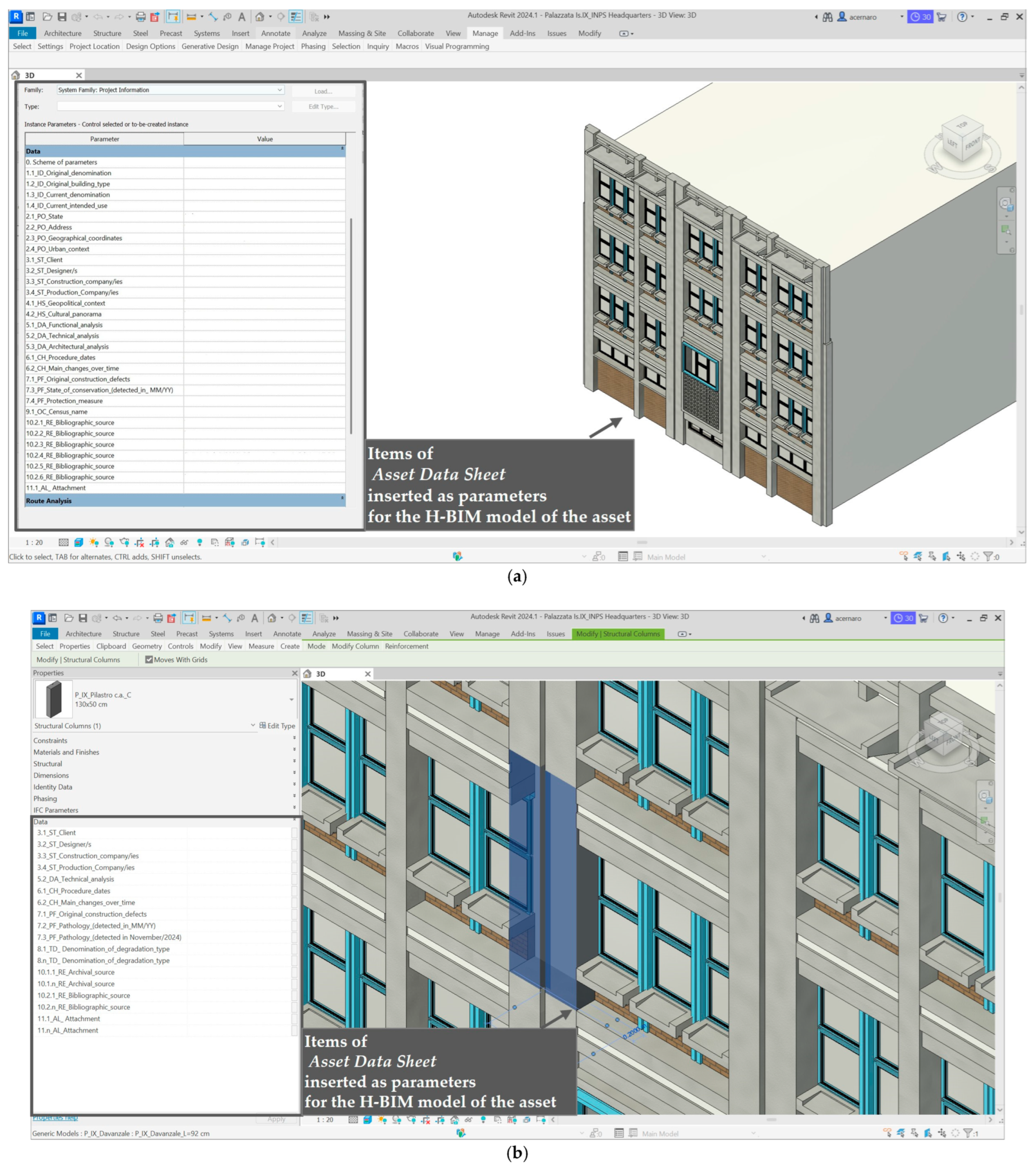Click Visual Style cube icon in upper window

79,542
